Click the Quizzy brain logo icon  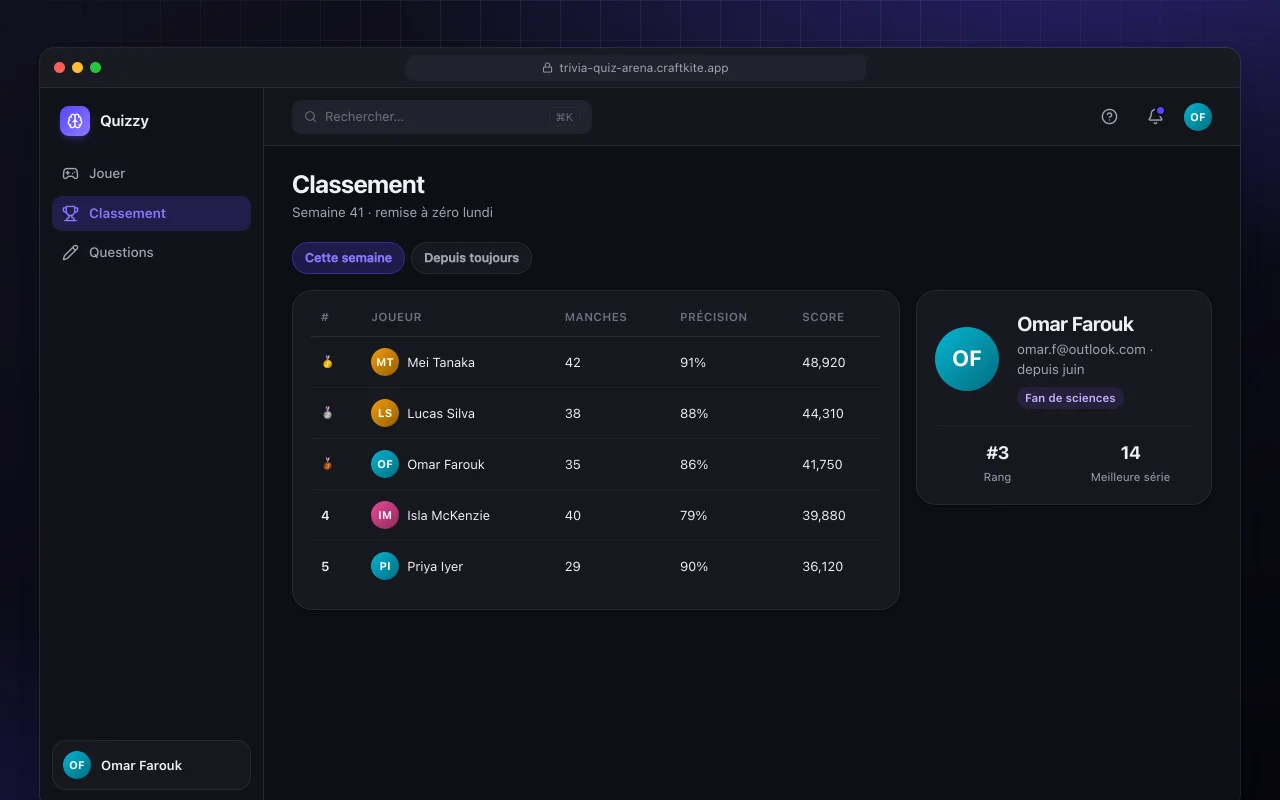(75, 121)
